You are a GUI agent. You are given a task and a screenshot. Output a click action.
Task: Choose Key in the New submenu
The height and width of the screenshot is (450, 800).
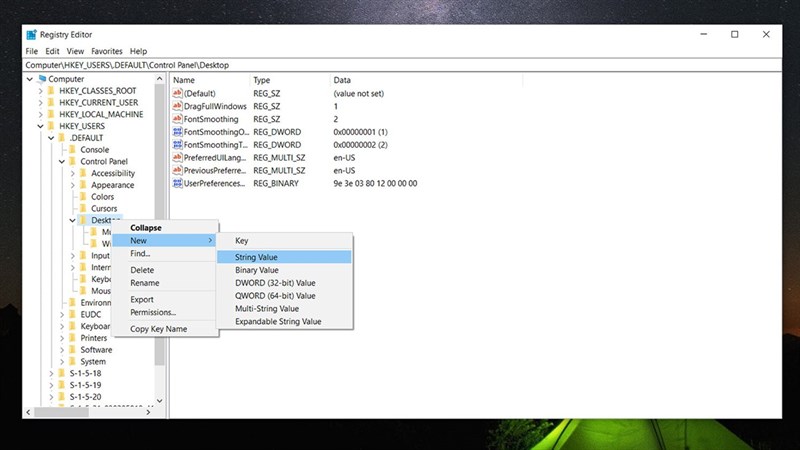284,240
